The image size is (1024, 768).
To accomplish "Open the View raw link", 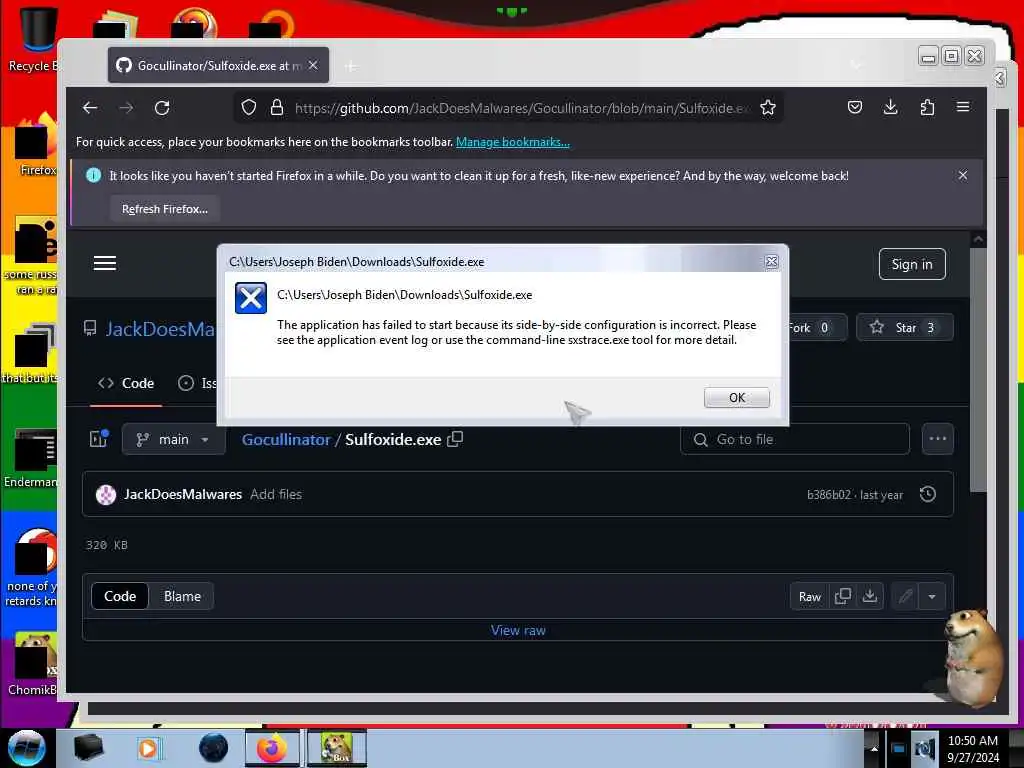I will [518, 630].
